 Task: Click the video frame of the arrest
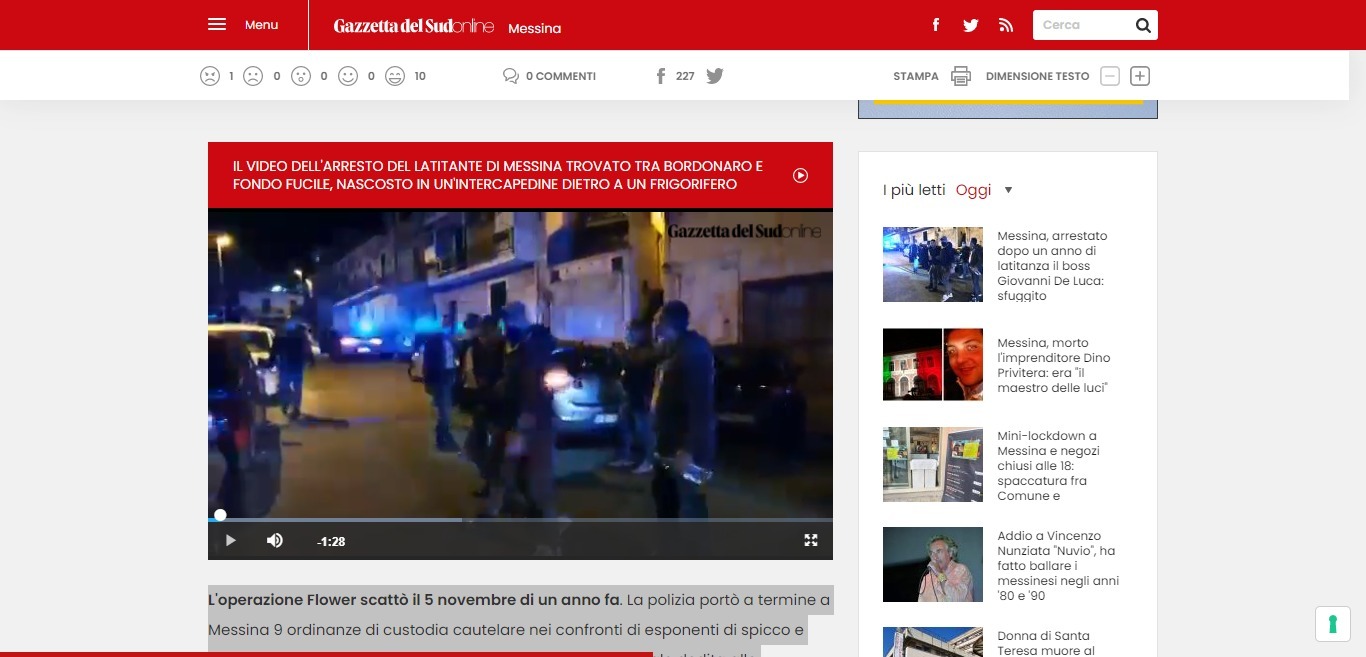520,364
